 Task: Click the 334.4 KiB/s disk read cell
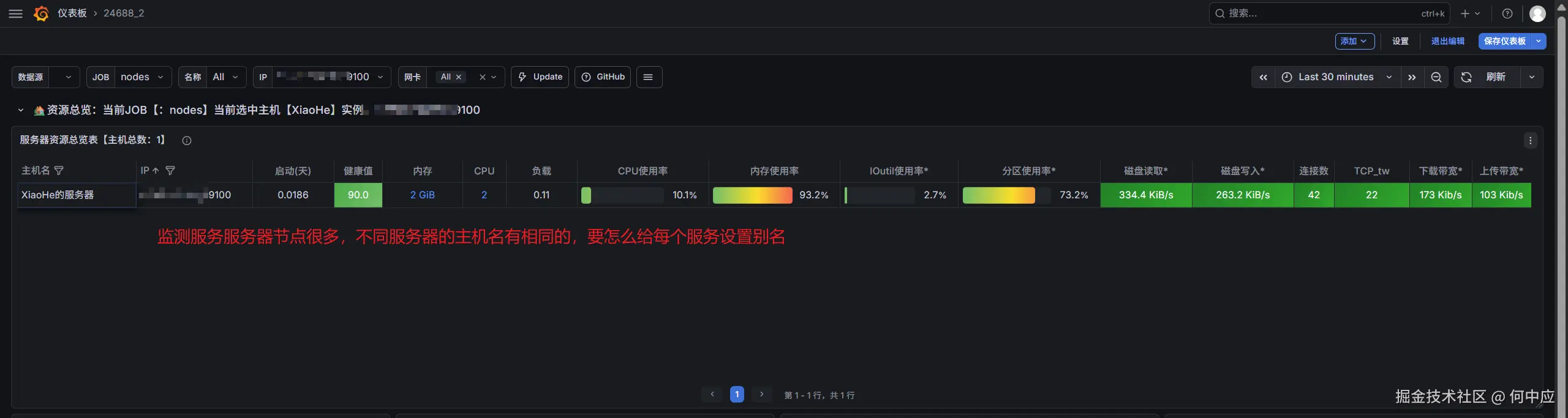tap(1146, 195)
